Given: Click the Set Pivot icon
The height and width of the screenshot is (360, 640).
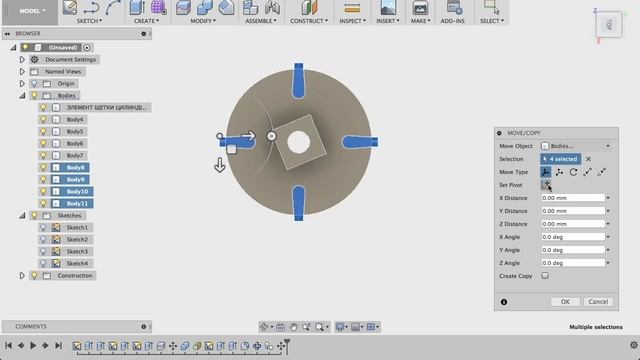Looking at the screenshot, I should tap(545, 185).
